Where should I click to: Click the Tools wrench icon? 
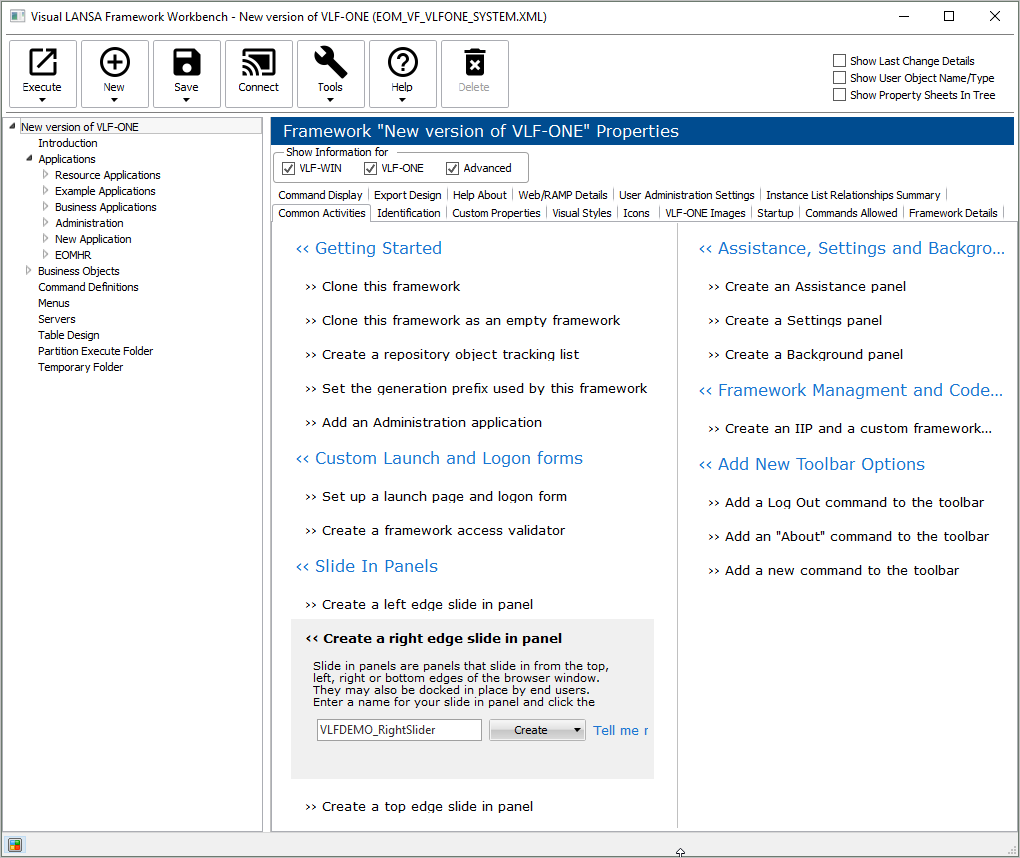[x=330, y=62]
